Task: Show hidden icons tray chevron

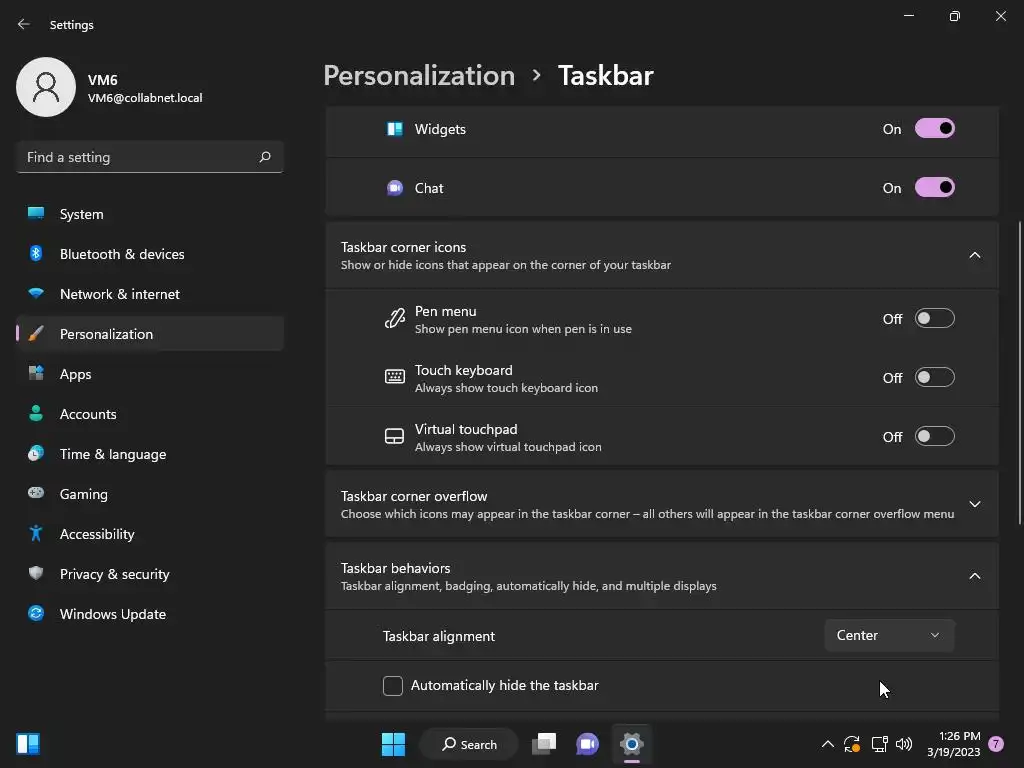Action: pyautogui.click(x=827, y=744)
